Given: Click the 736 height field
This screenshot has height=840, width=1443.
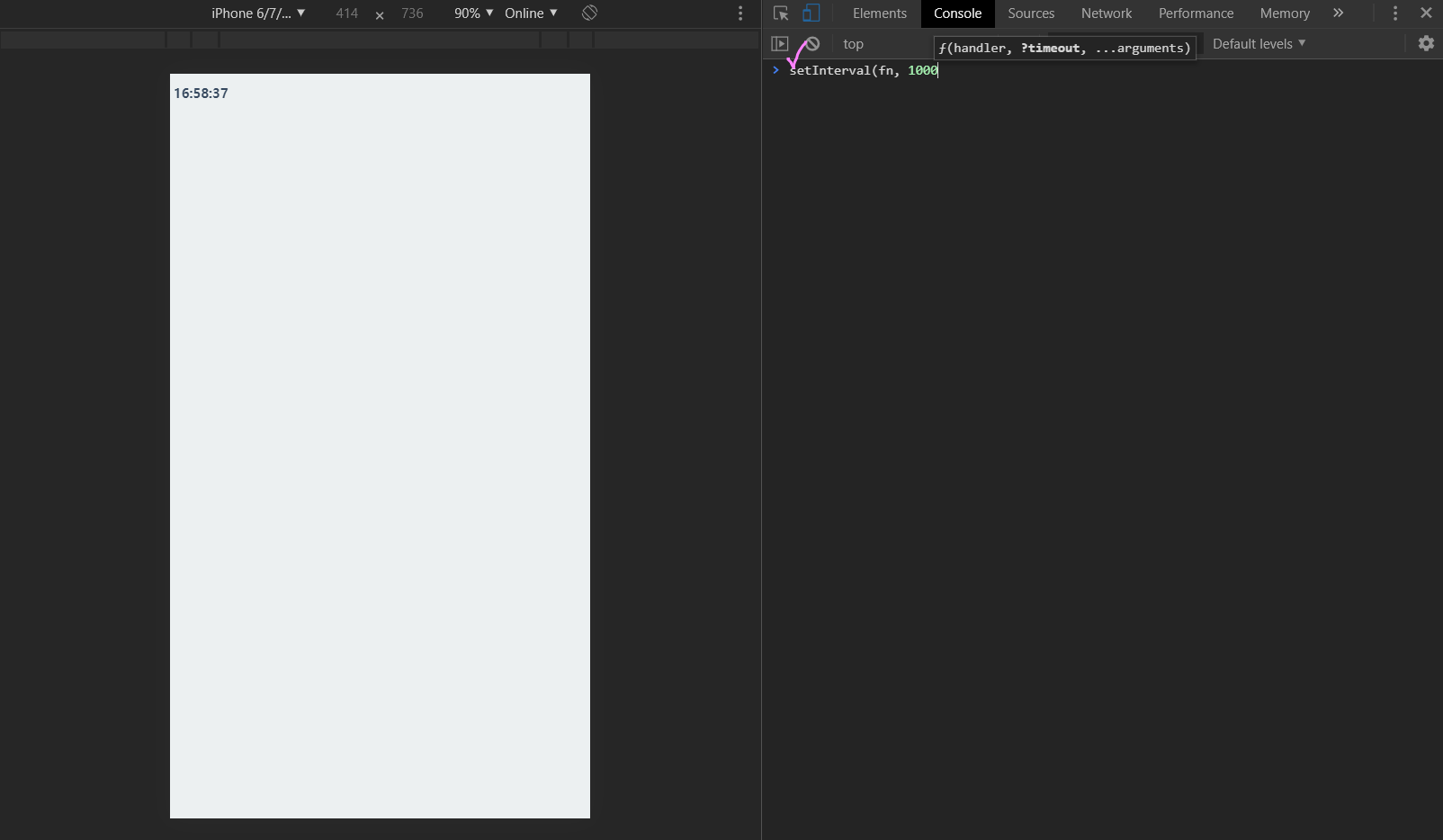Looking at the screenshot, I should pyautogui.click(x=412, y=13).
